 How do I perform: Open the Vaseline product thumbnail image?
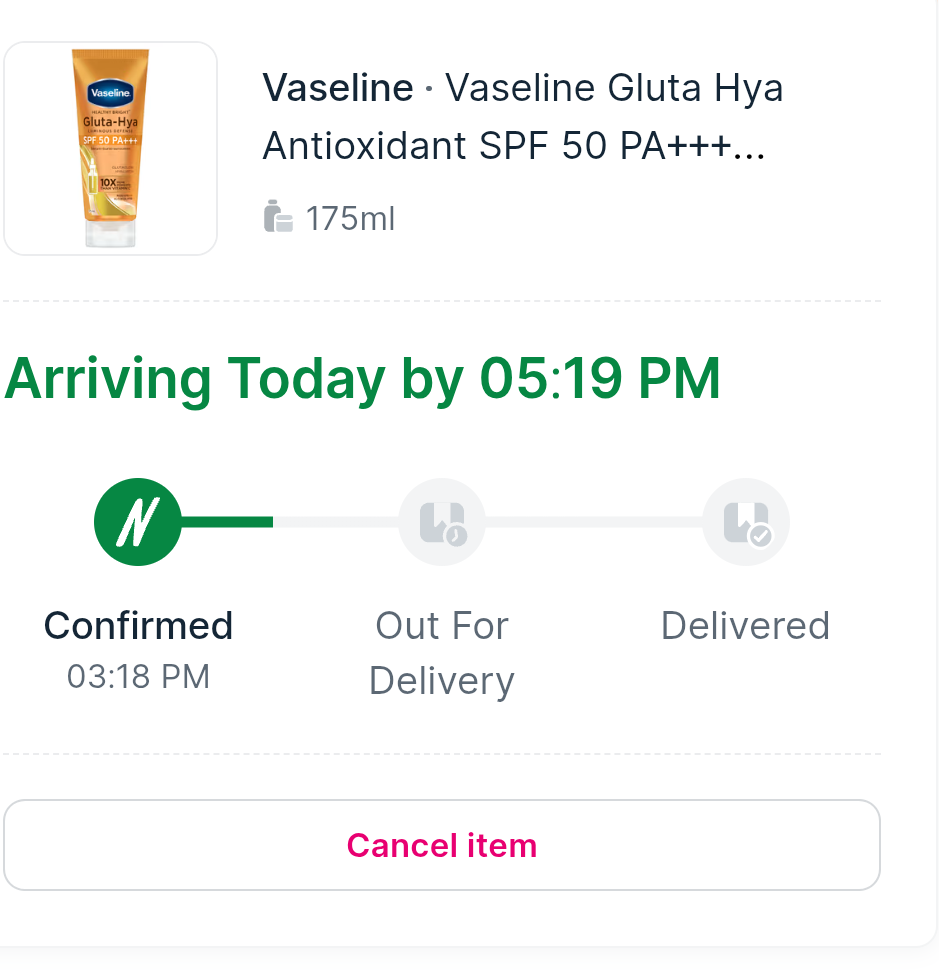coord(110,148)
